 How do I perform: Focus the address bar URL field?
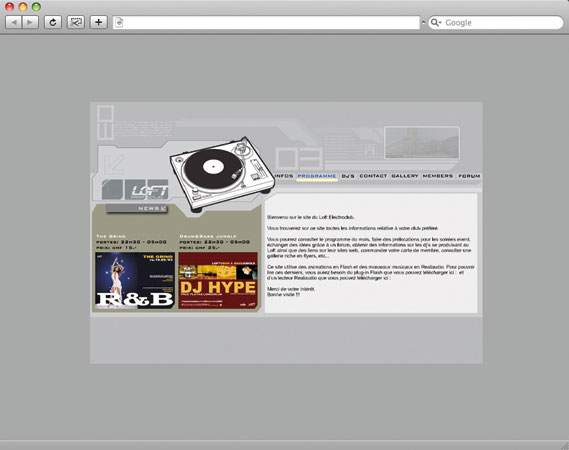[266, 22]
